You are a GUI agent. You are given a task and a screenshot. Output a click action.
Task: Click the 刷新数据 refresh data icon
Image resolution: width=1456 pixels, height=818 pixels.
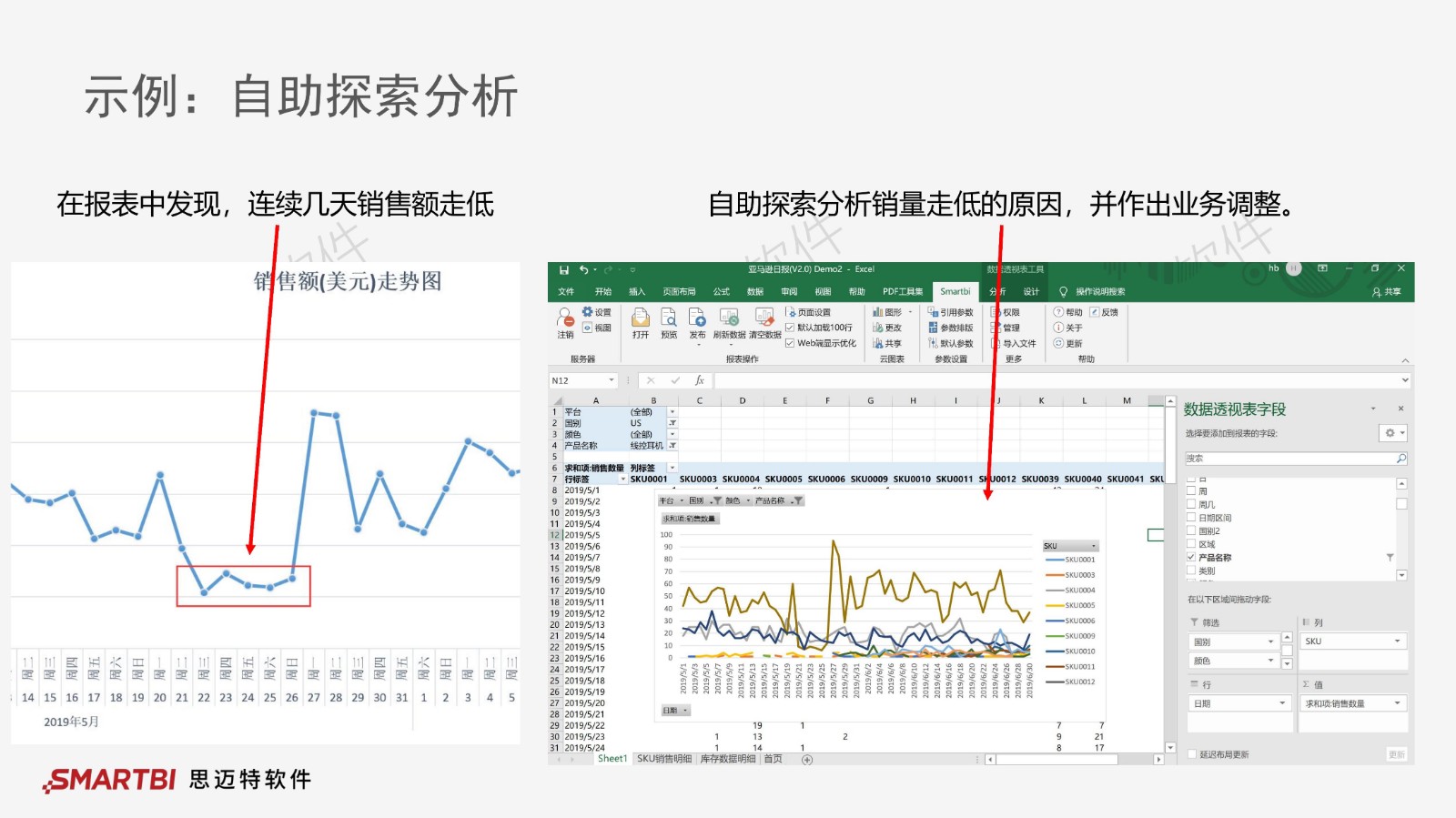tap(729, 318)
